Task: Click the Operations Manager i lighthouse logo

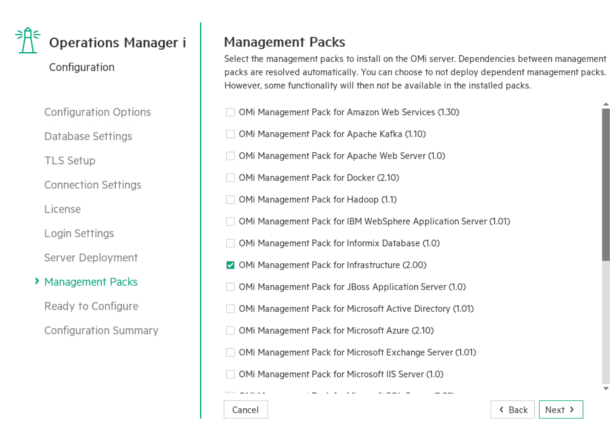Action: (28, 40)
